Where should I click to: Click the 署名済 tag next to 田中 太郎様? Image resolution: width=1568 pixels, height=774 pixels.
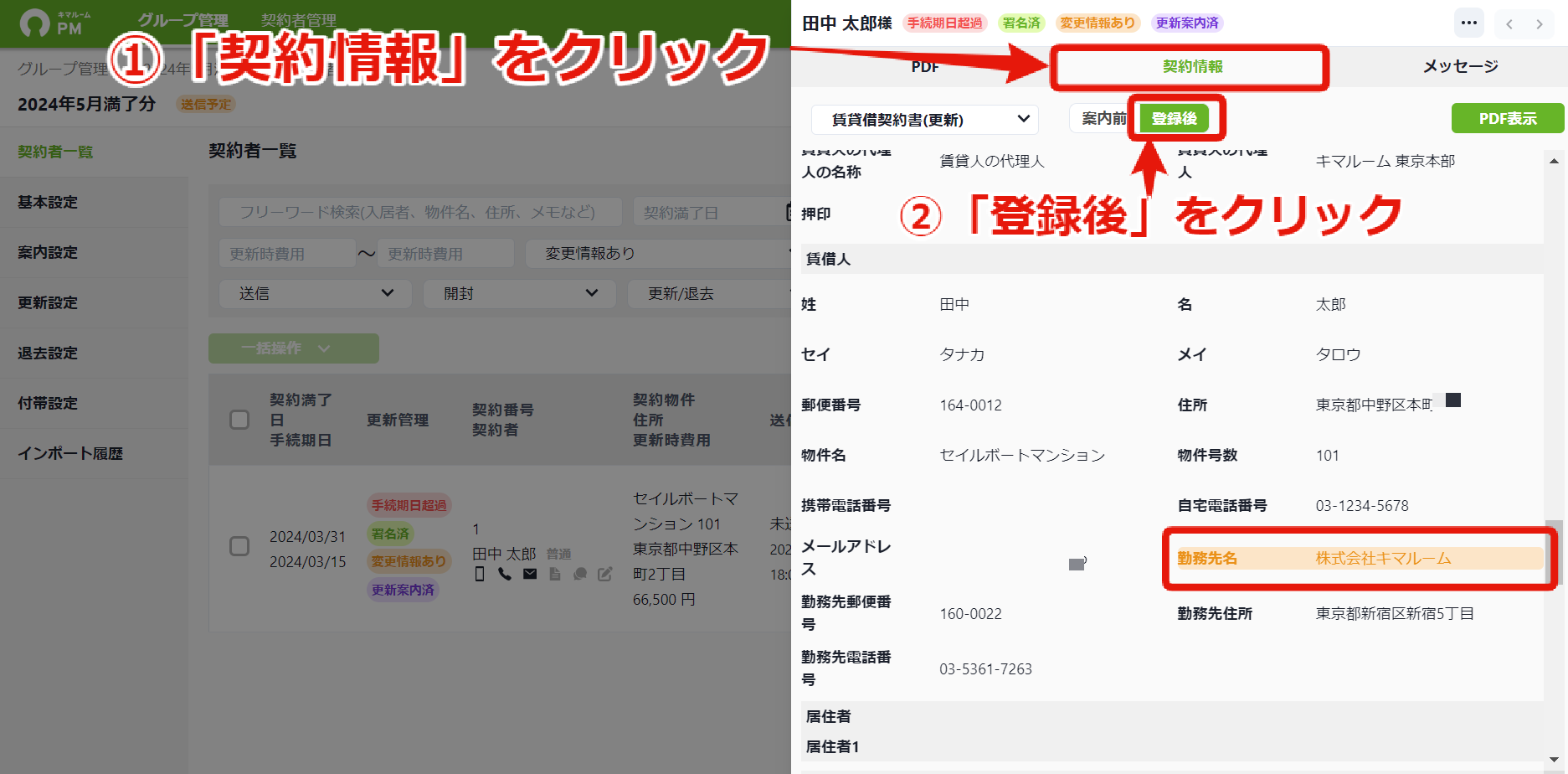click(x=1021, y=23)
